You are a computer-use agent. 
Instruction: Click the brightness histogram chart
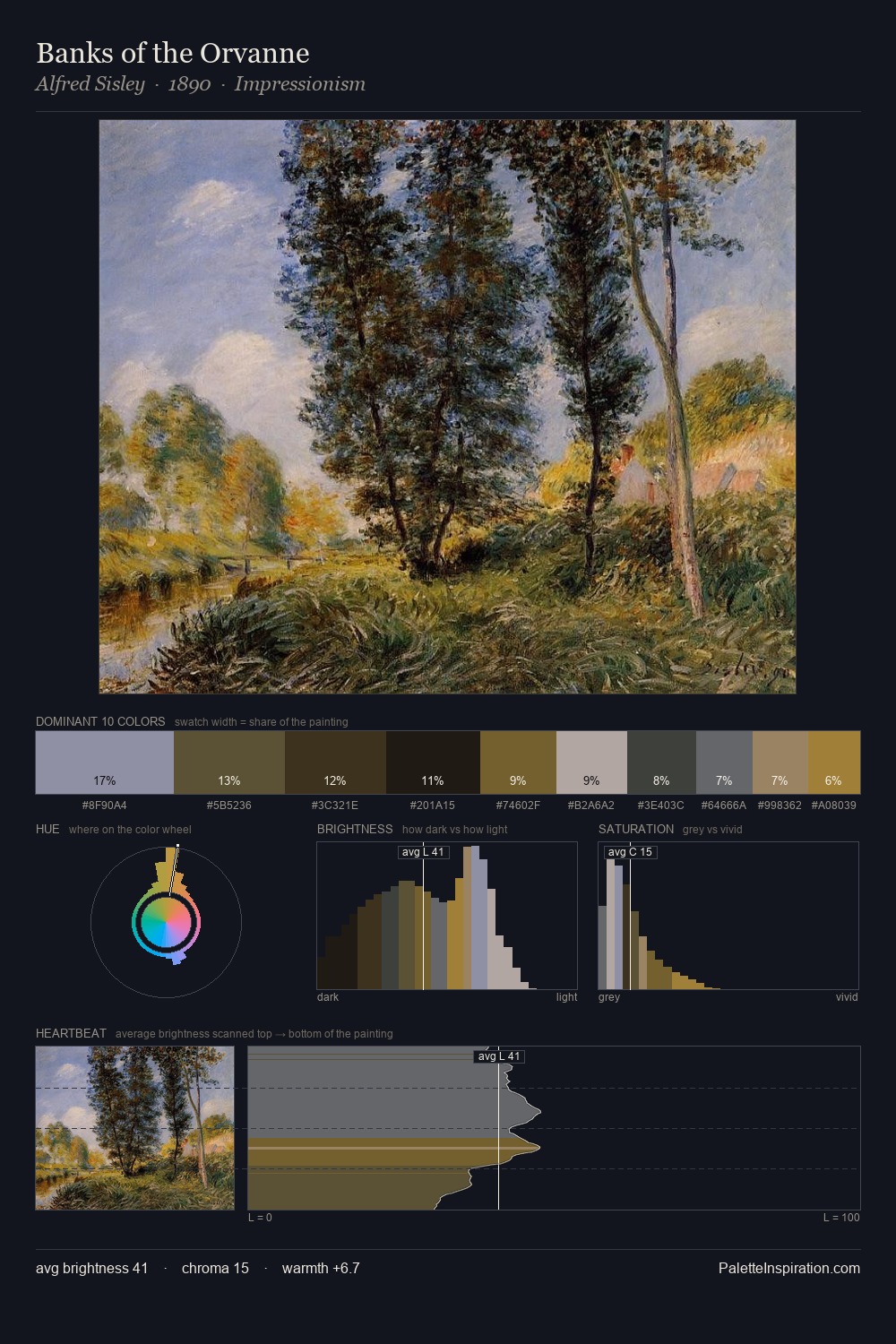447,916
